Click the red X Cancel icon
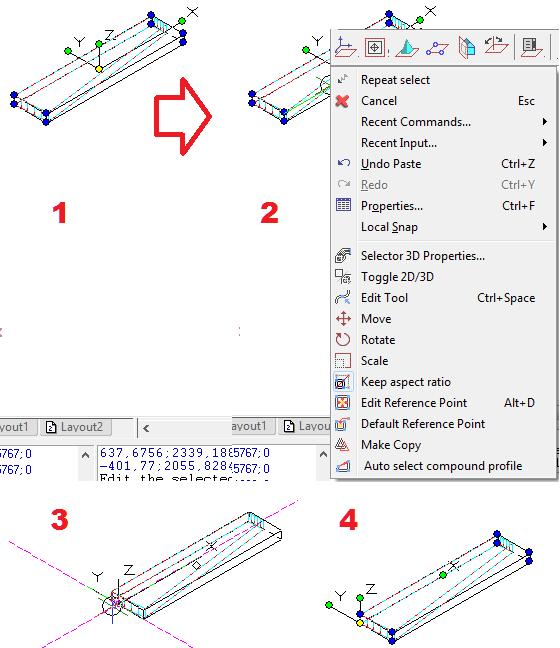The image size is (560, 648). click(x=342, y=101)
